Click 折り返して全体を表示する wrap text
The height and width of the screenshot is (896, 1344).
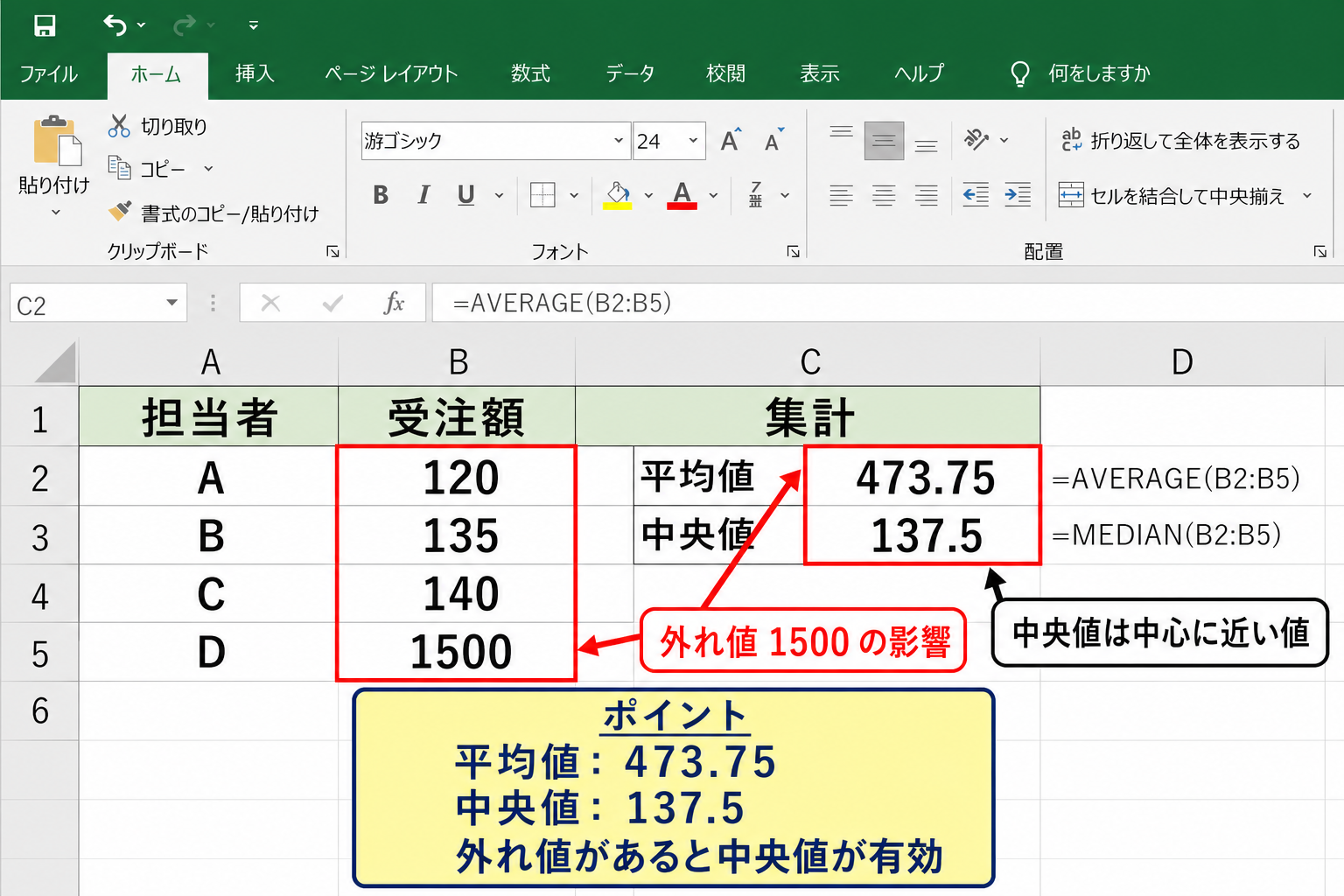tap(1180, 141)
